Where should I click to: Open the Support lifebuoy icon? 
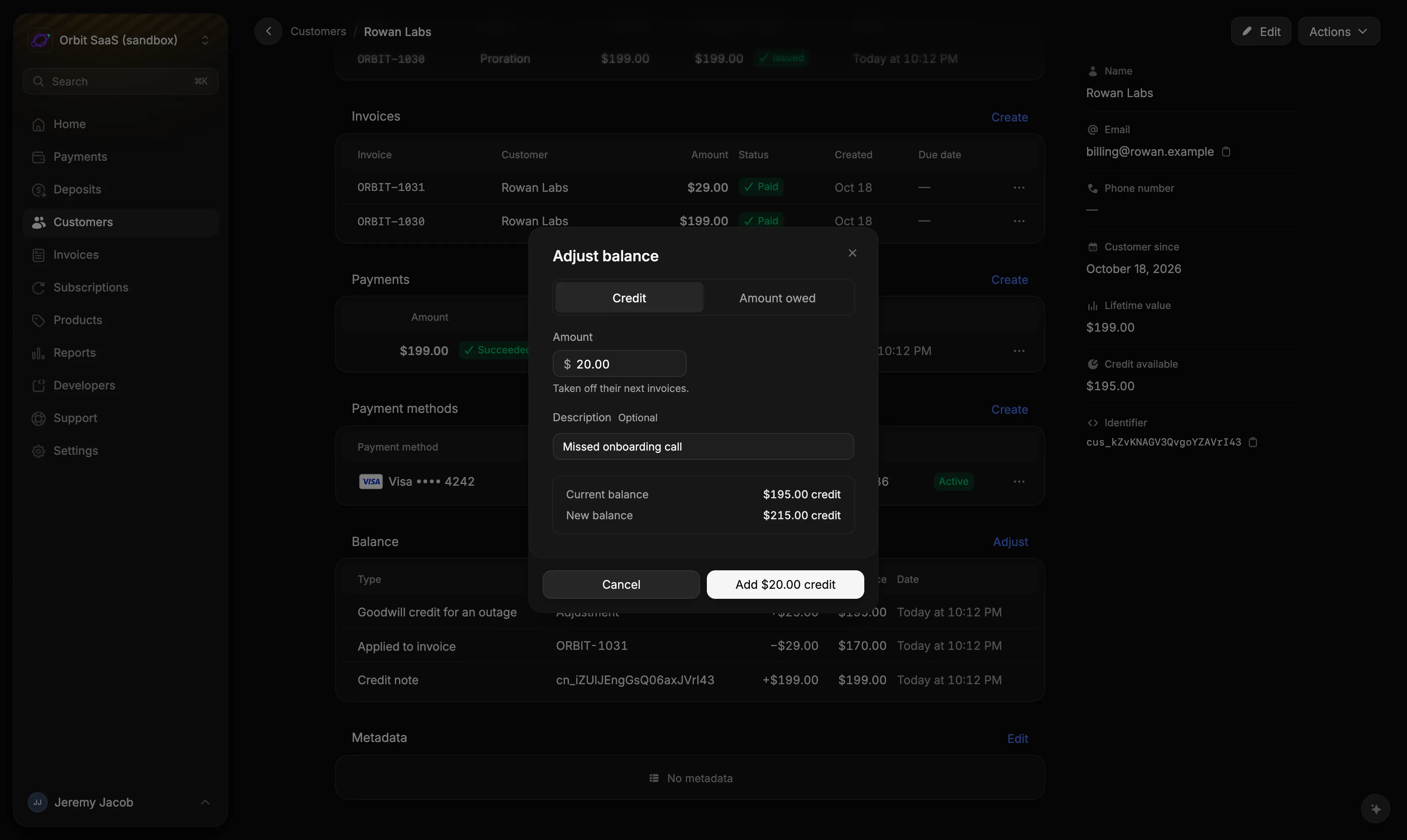pos(39,419)
